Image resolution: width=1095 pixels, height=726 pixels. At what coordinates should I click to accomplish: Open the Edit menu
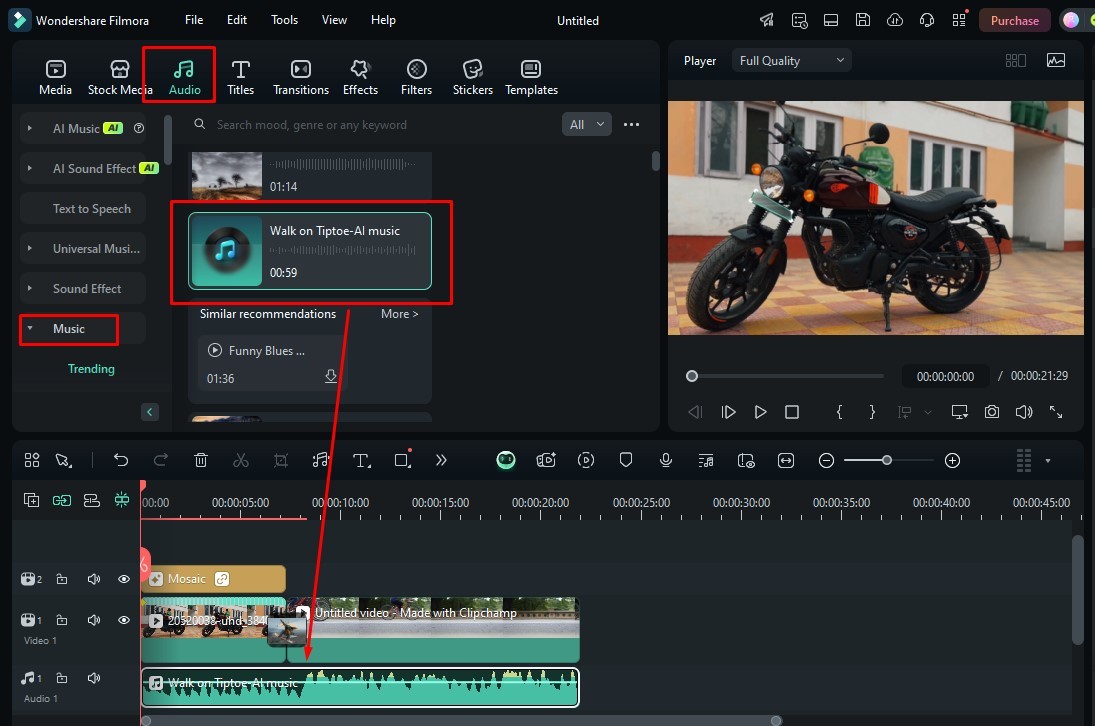[x=236, y=20]
